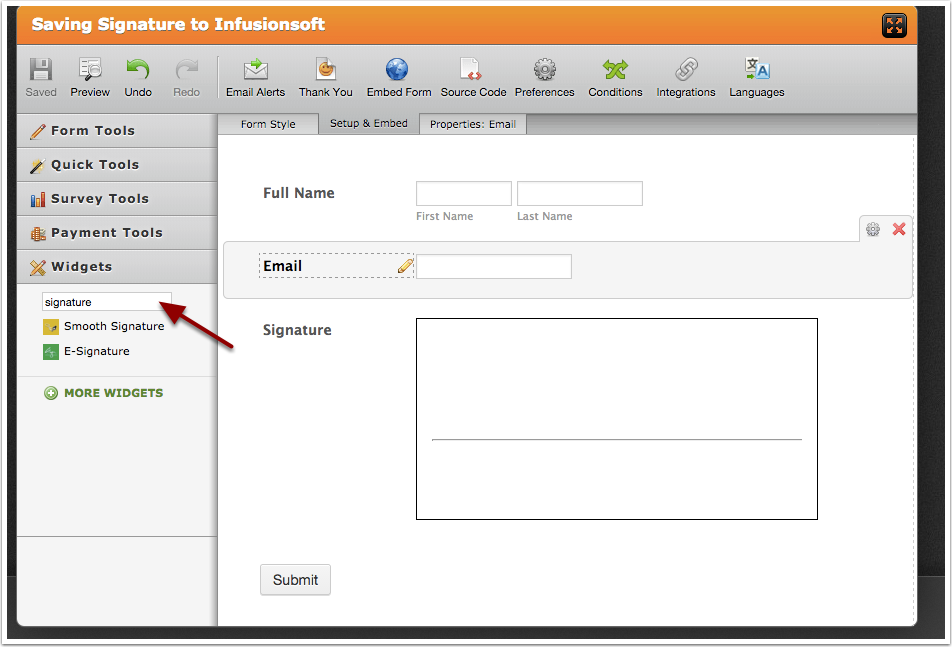Open Email Alerts settings
Screen dimensions: 952x647
(255, 78)
